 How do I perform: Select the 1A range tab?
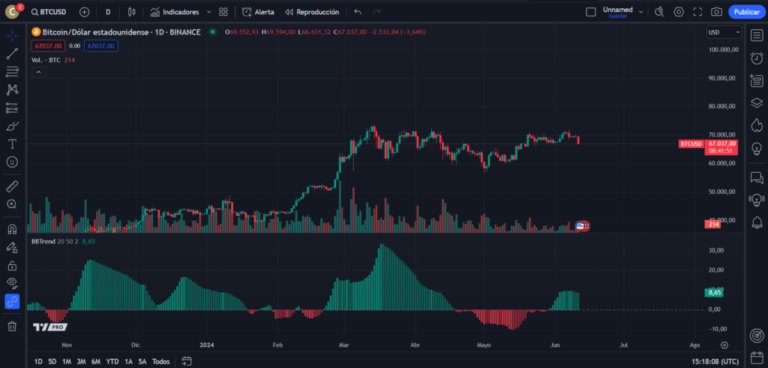click(128, 362)
